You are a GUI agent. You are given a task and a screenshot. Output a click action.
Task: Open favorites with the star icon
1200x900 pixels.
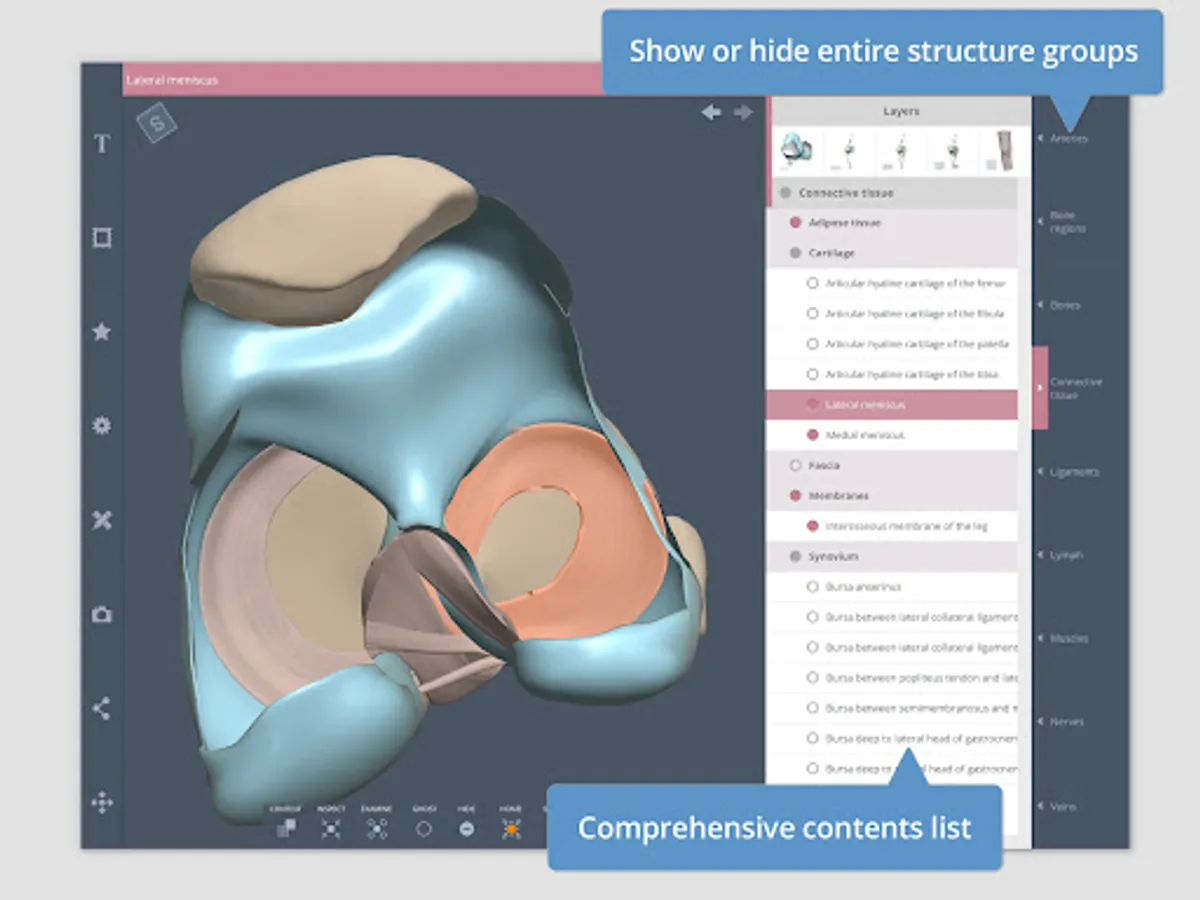point(101,332)
